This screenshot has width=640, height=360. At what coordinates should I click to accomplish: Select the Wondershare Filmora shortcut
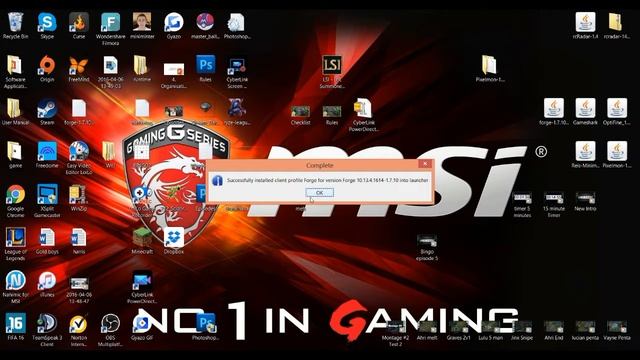coord(110,29)
